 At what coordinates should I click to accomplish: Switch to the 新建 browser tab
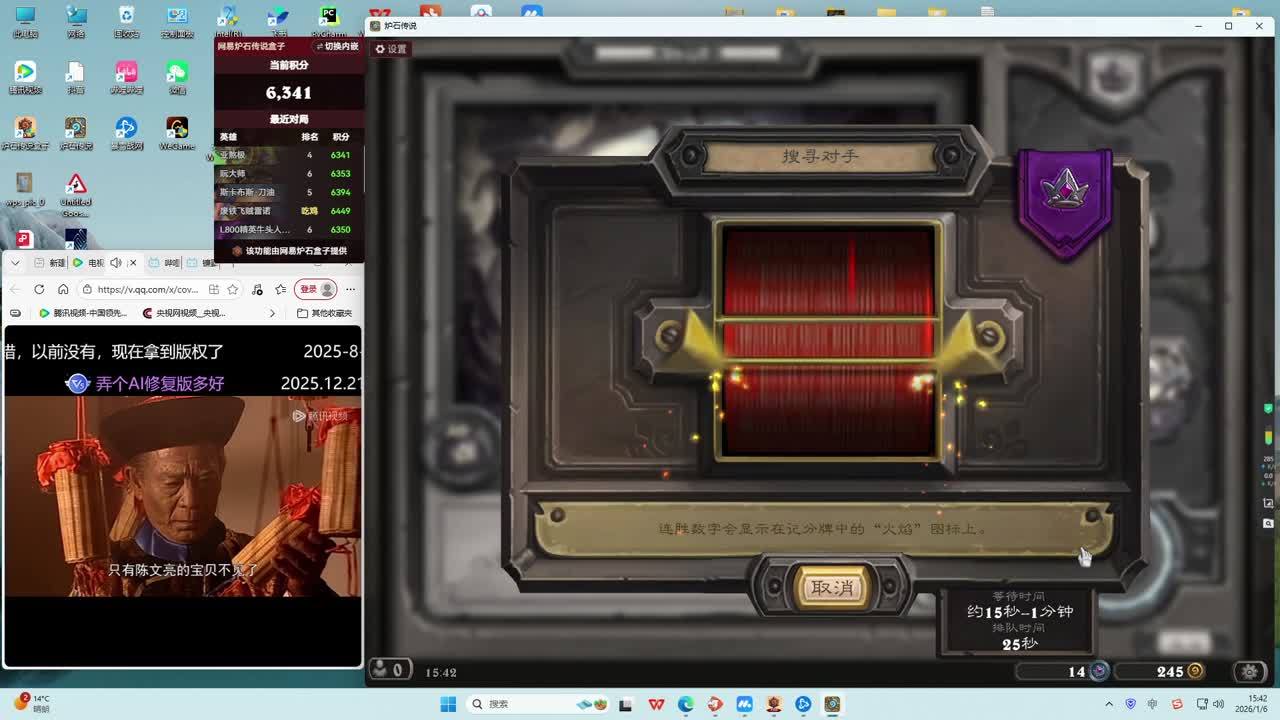[x=50, y=263]
